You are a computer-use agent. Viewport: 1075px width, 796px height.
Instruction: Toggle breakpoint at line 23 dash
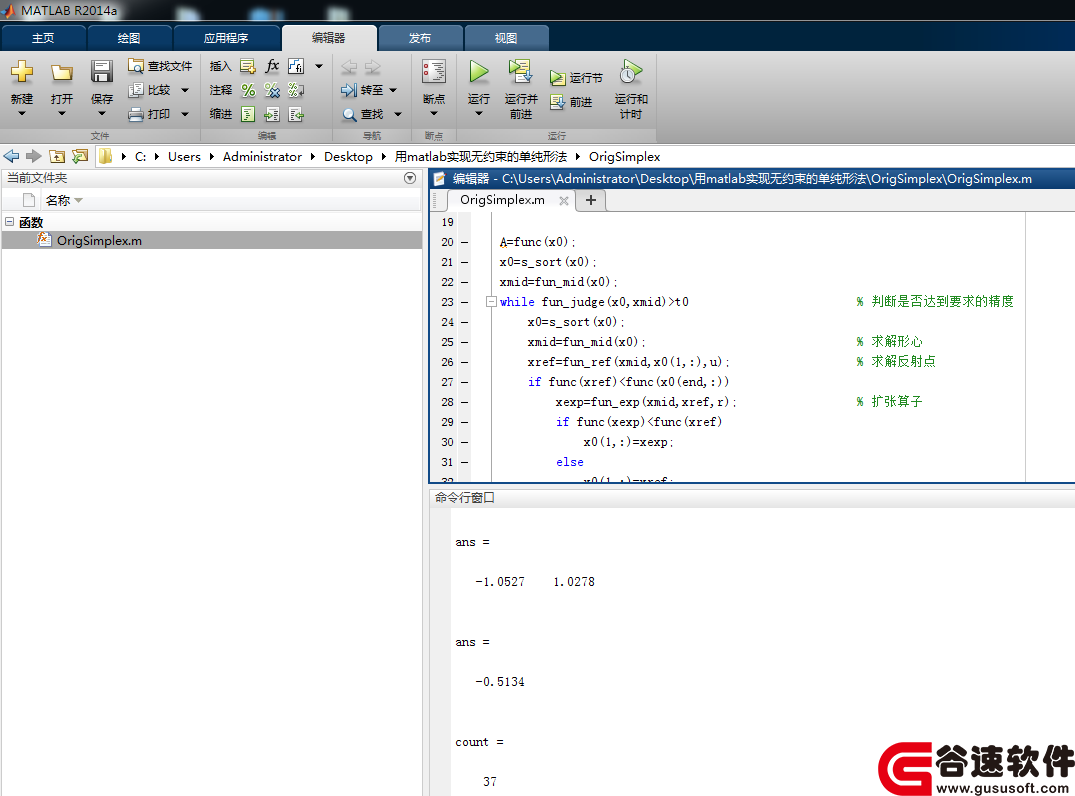464,302
